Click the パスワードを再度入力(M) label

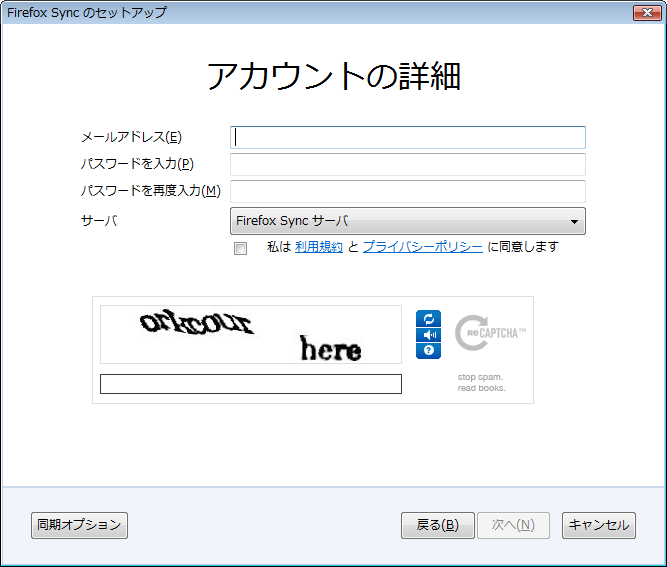tap(151, 191)
